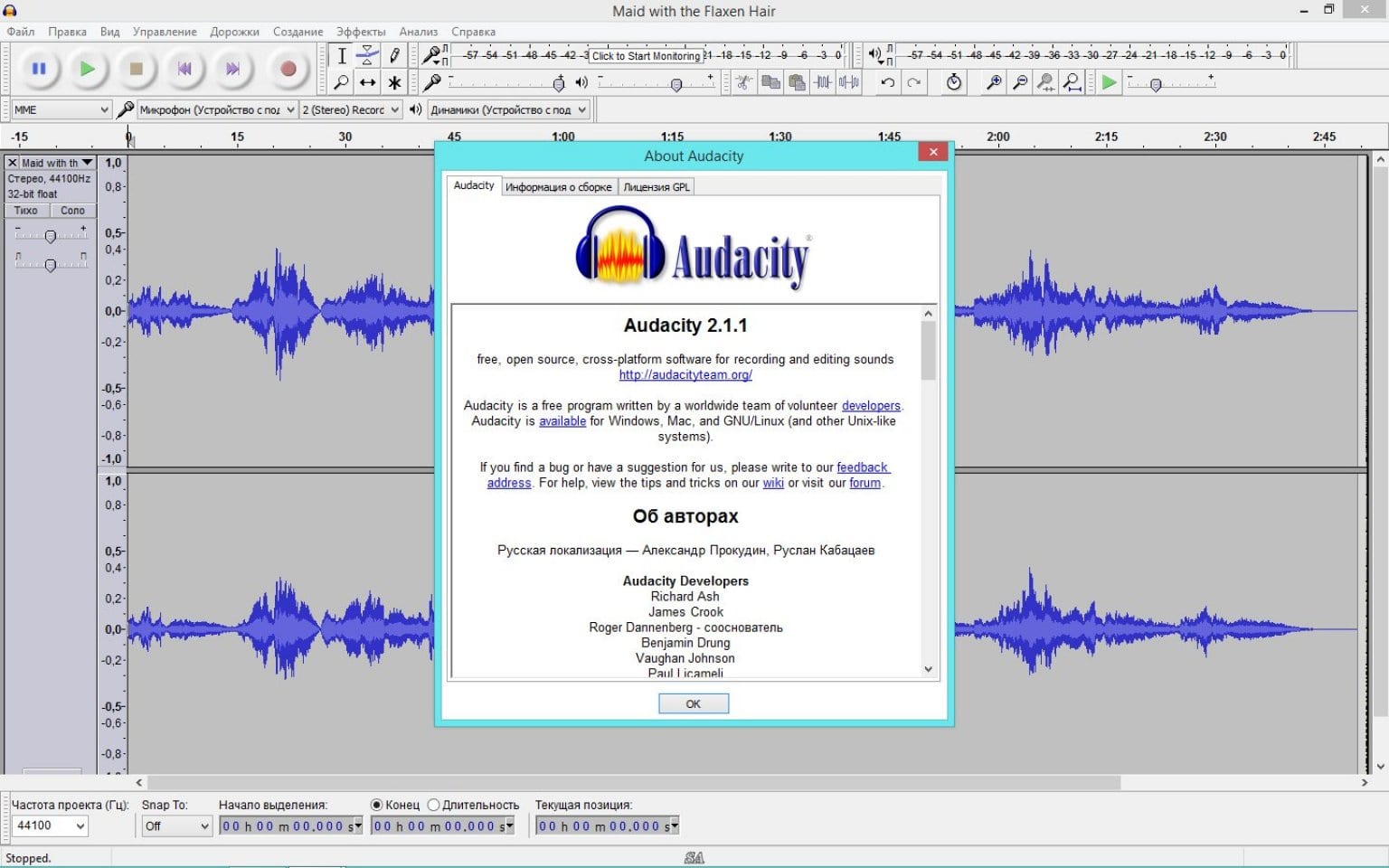Adjust the track gain slider
This screenshot has height=868, width=1389.
[x=51, y=236]
